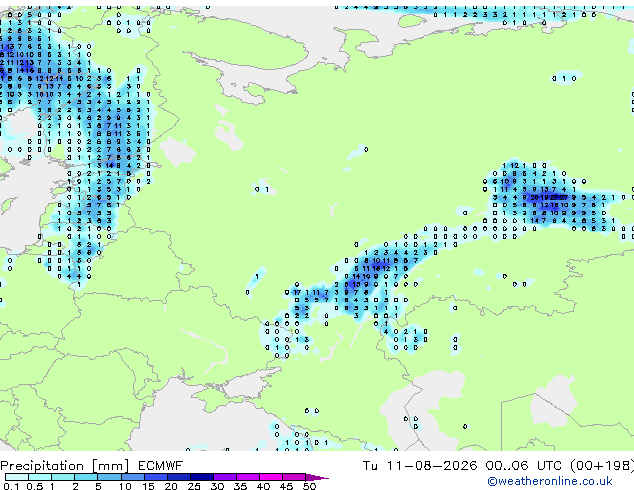
Task: Click the '35' legend scale label
Action: tap(240, 486)
